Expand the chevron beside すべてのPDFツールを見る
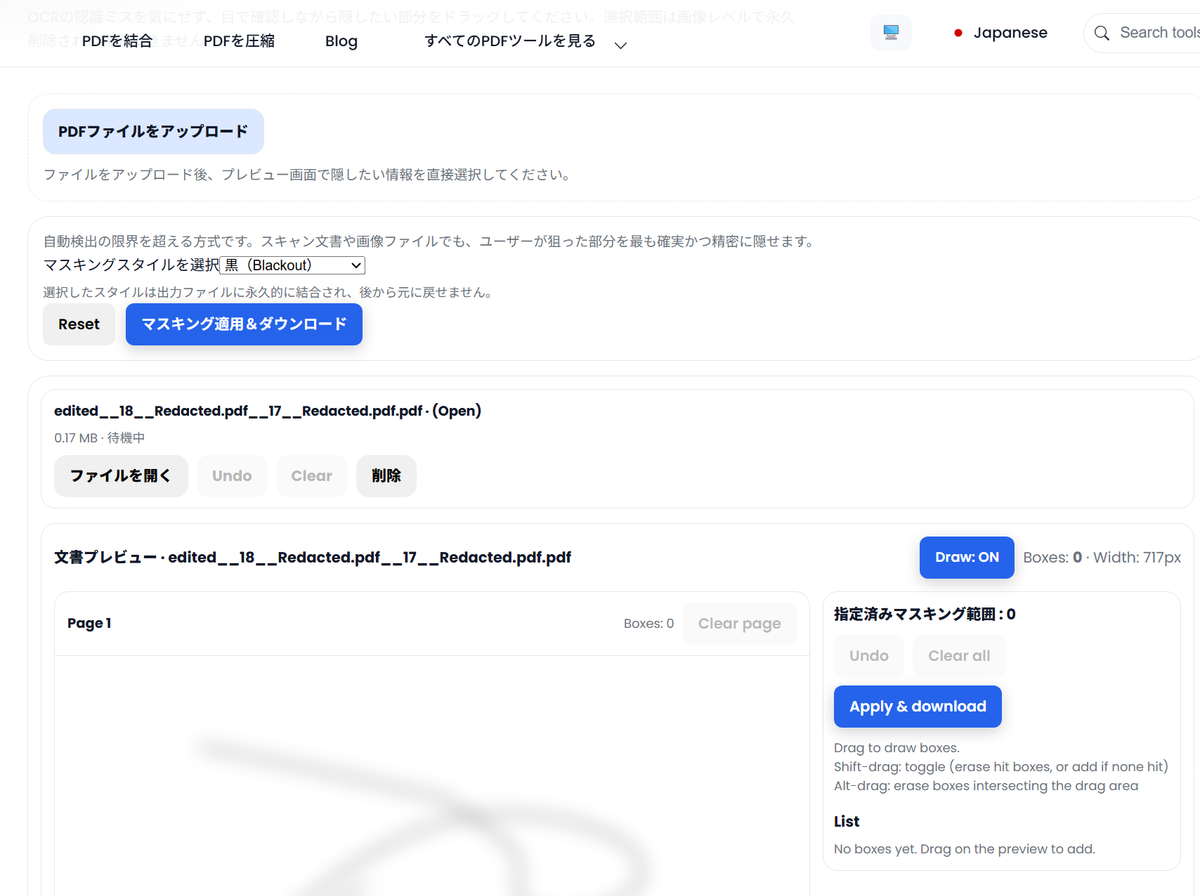 click(620, 46)
